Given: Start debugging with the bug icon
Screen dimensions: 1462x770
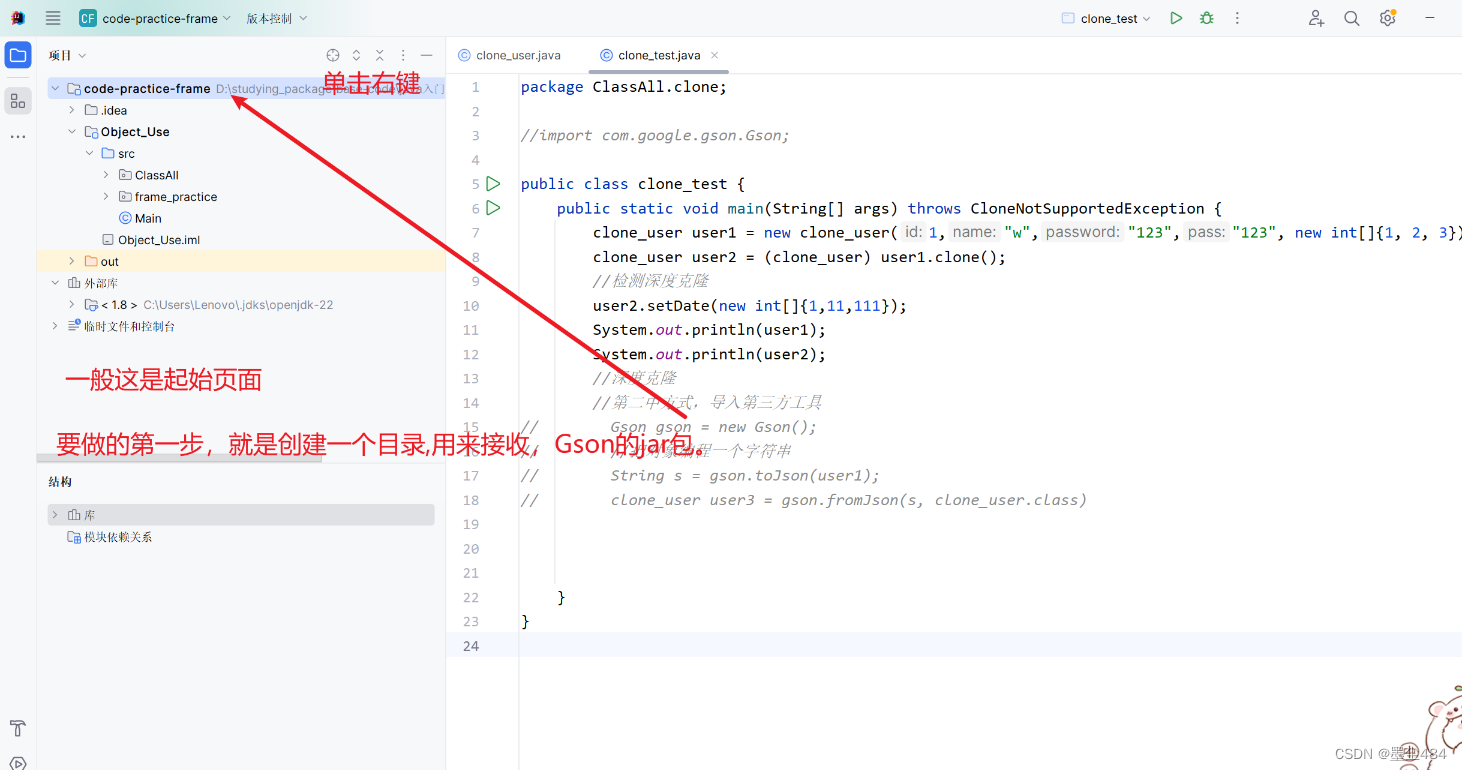Looking at the screenshot, I should coord(1206,17).
